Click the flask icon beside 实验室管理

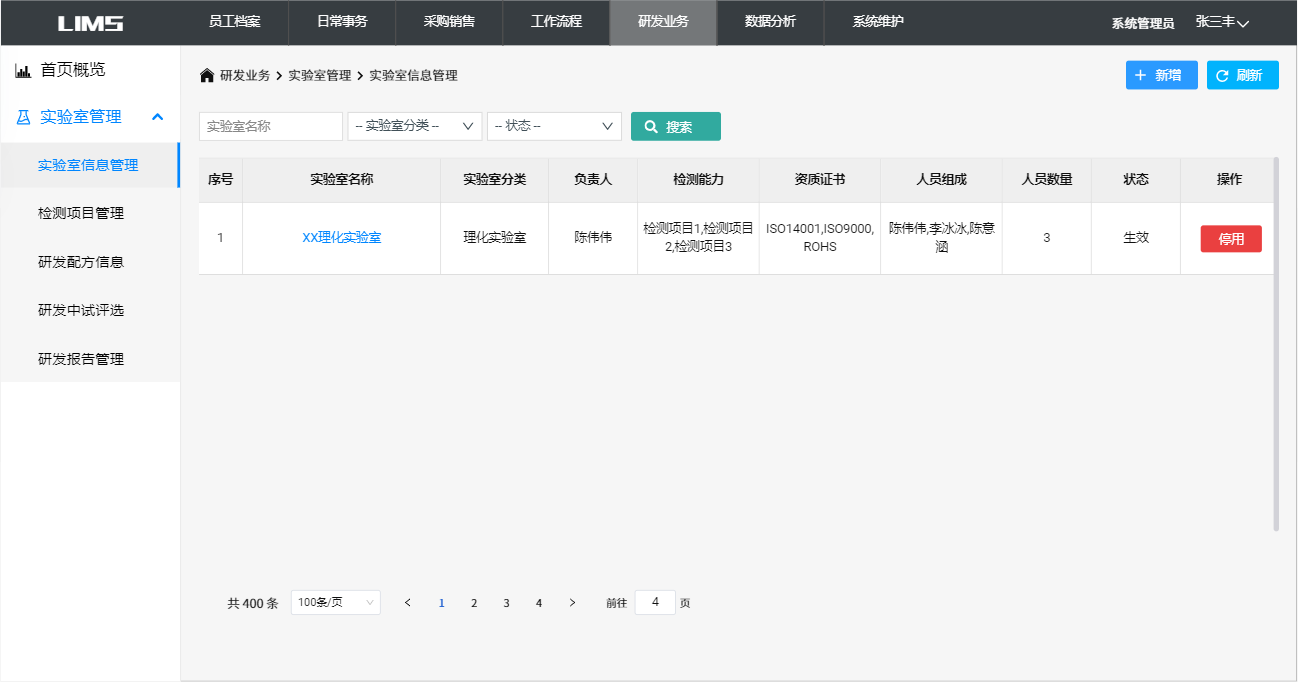click(x=24, y=117)
